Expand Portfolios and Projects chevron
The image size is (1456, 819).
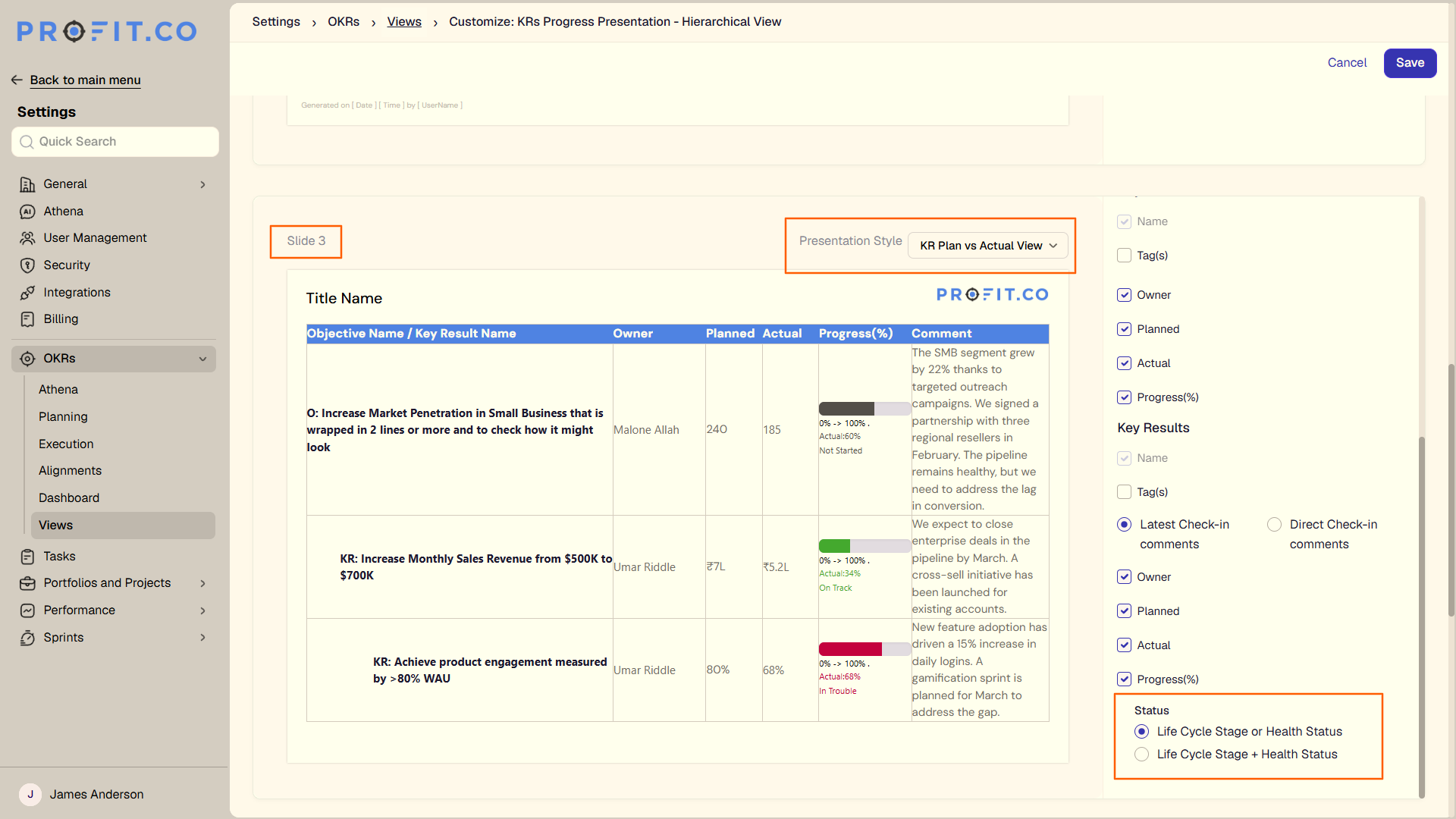202,583
